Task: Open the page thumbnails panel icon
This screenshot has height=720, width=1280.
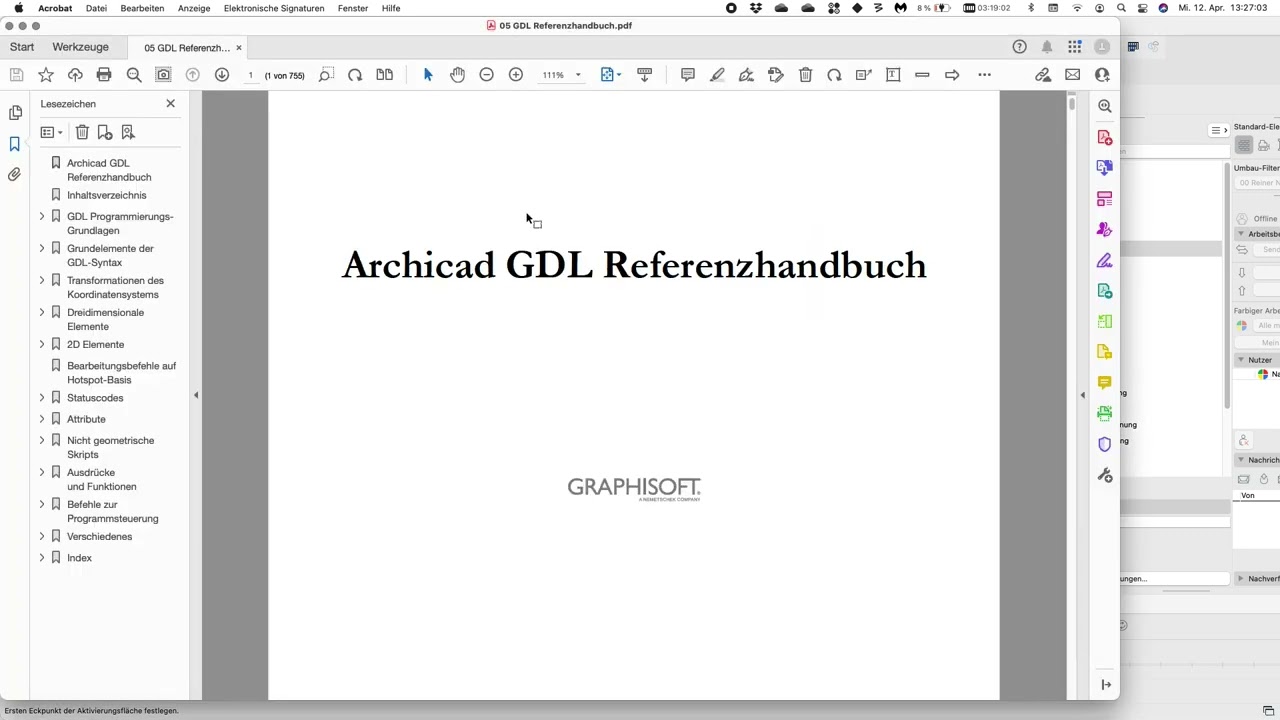Action: (x=15, y=113)
